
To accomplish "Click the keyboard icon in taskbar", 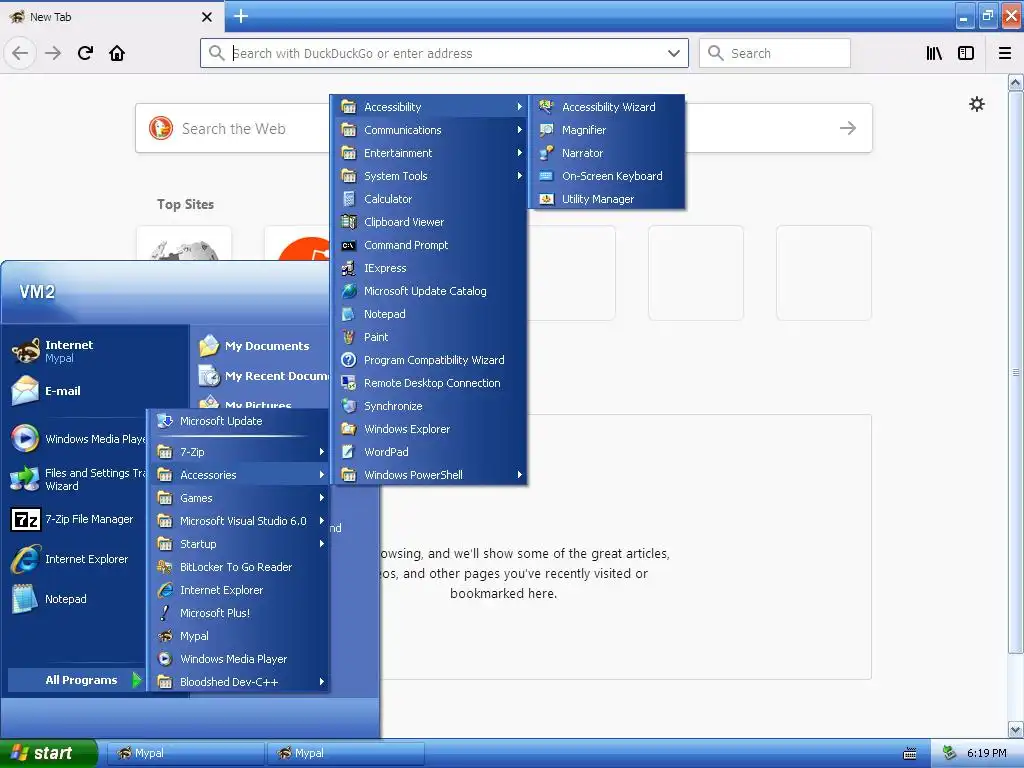I will [x=910, y=754].
